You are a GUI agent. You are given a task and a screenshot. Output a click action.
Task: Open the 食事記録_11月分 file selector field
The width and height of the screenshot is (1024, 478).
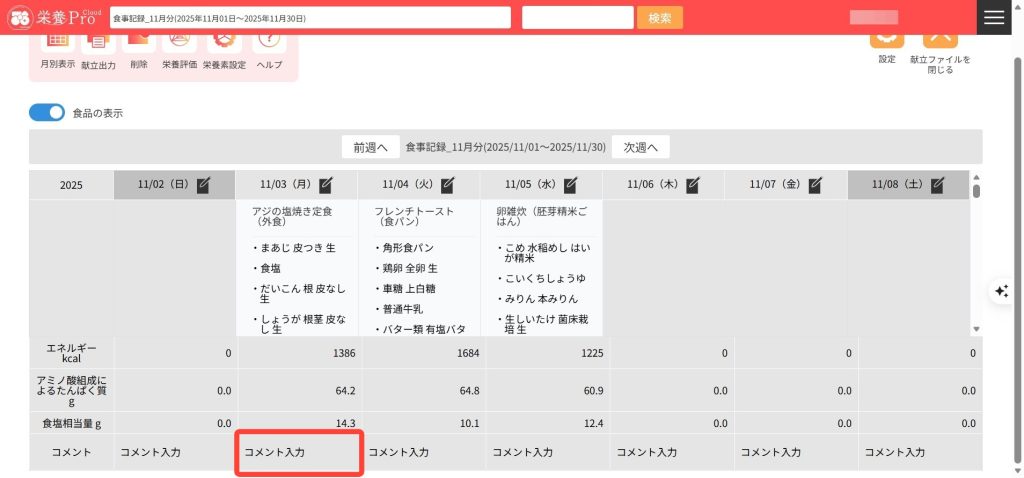[x=309, y=18]
